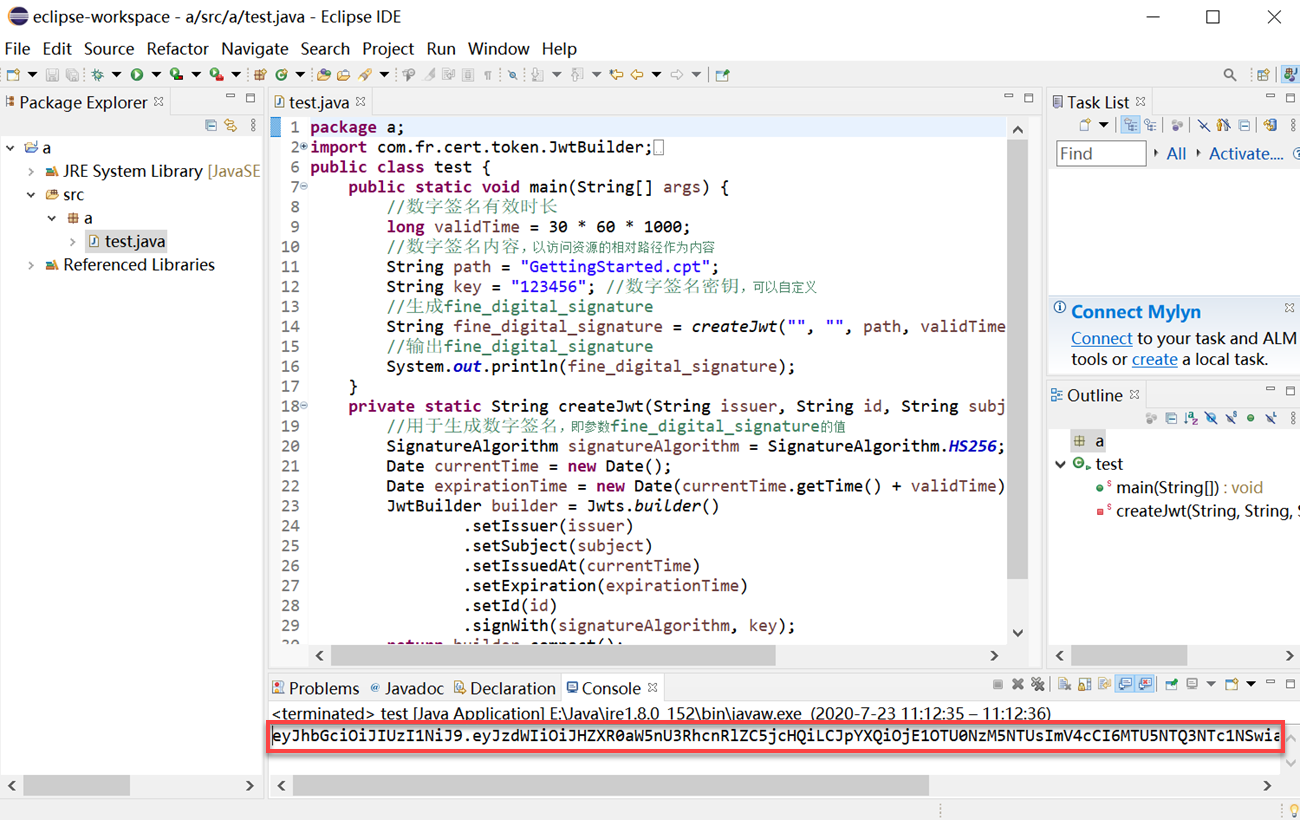Open the Run button dropdown arrow
Viewport: 1300px width, 820px height.
pos(155,75)
